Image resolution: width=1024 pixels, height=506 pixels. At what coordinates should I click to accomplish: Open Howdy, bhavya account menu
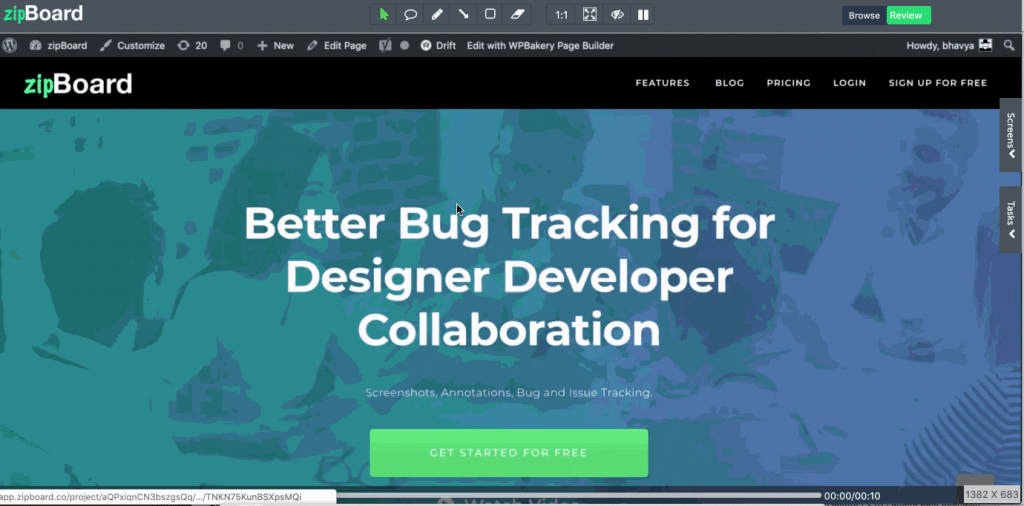pyautogui.click(x=949, y=46)
